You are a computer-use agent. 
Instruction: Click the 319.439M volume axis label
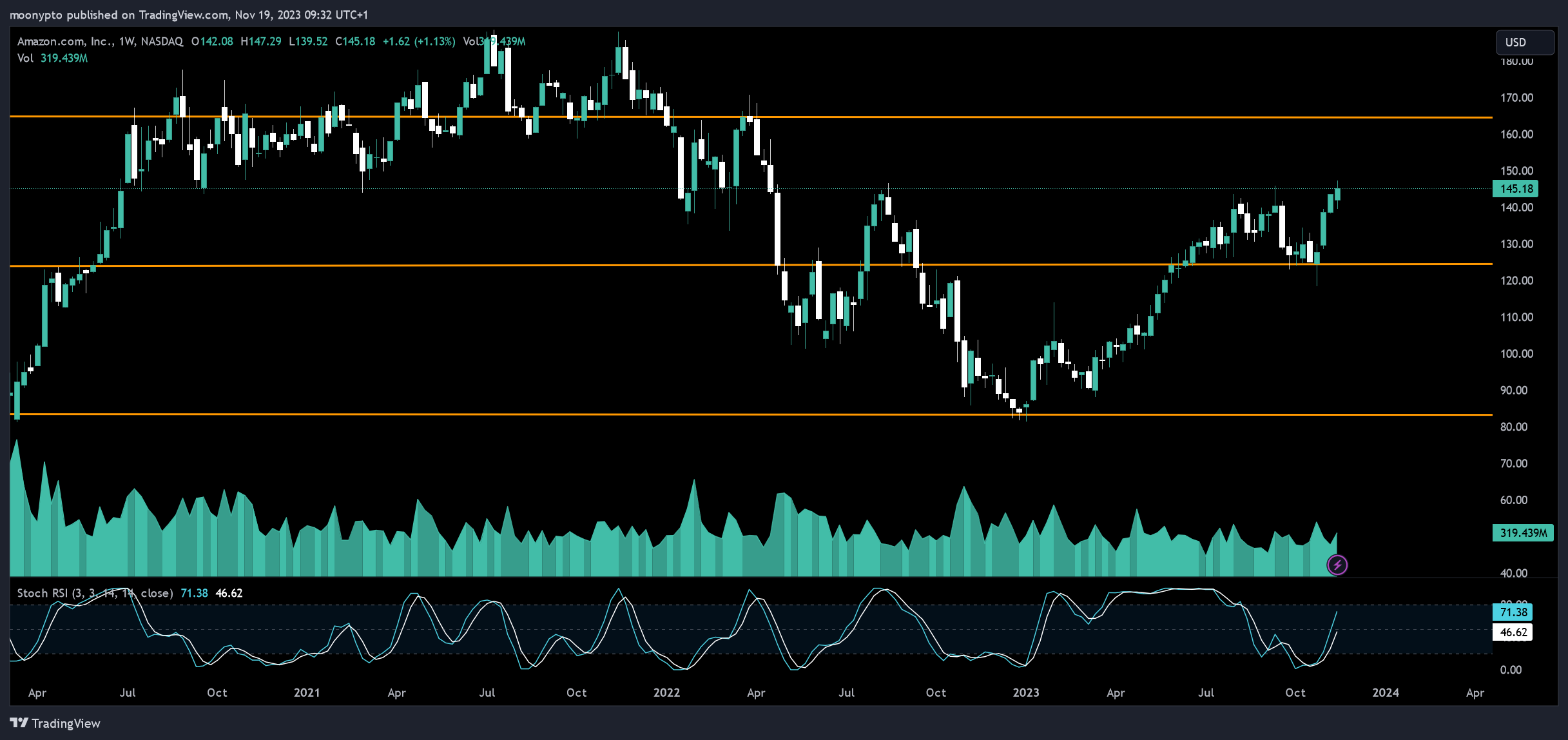click(1523, 533)
